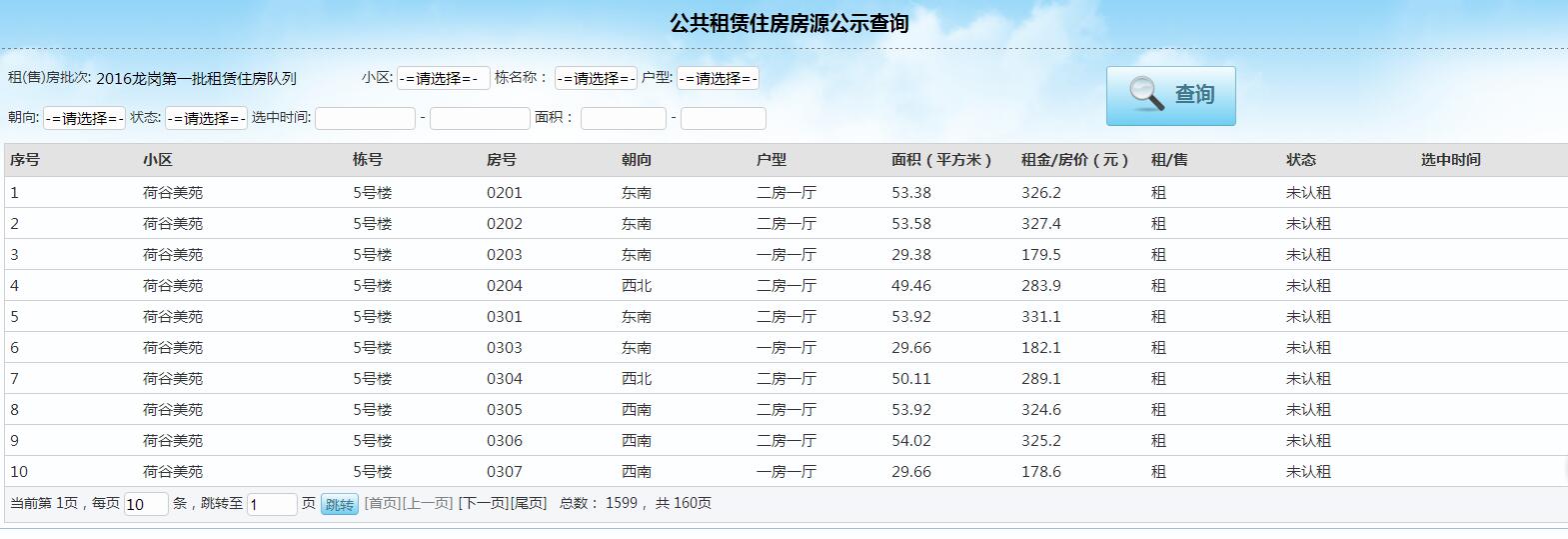Focus the minimum 面积 input field
This screenshot has height=539, width=1568.
(x=623, y=118)
